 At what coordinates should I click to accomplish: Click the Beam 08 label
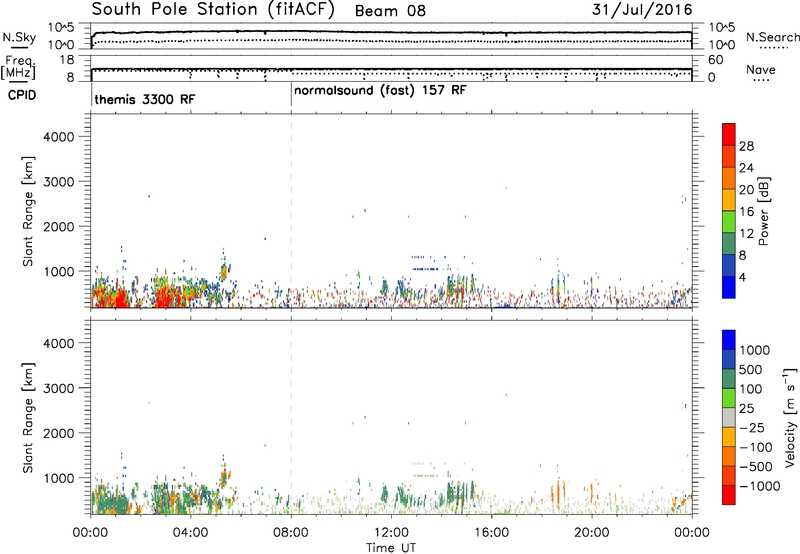click(x=390, y=11)
